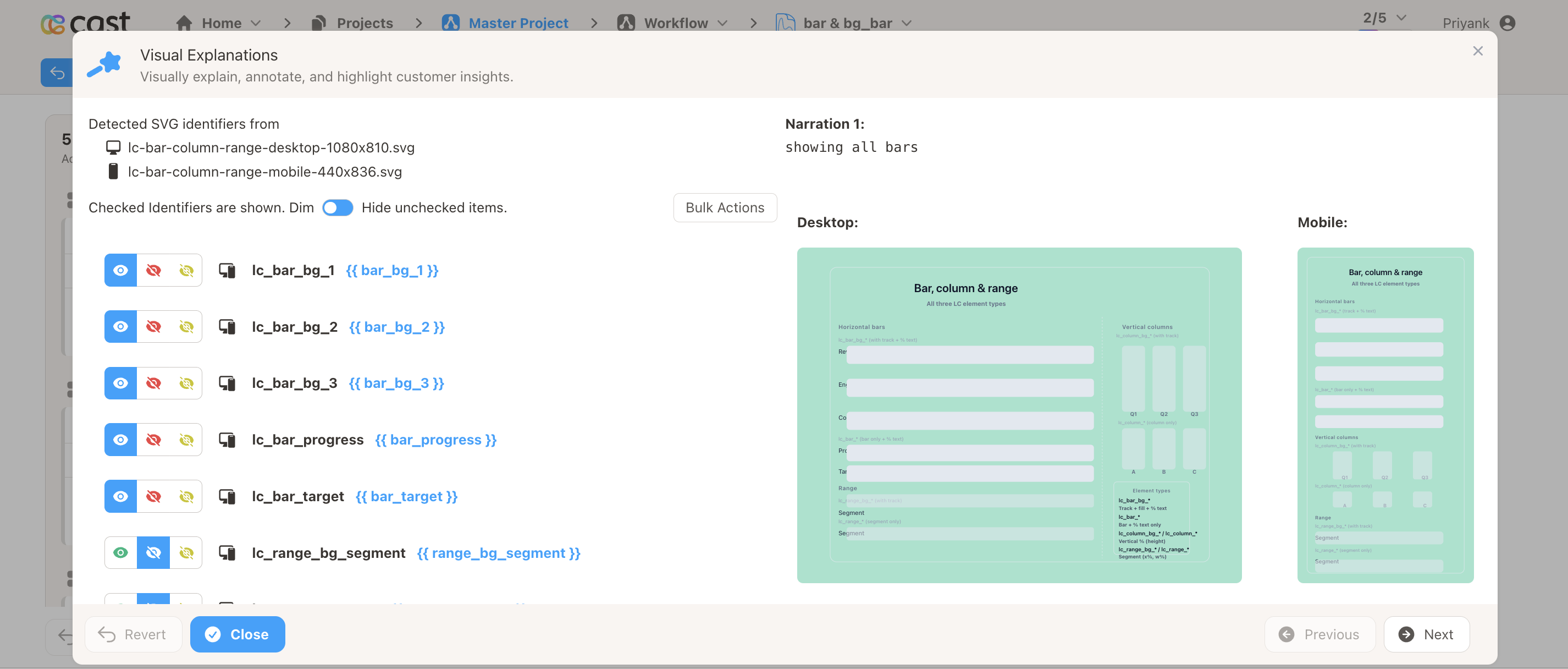Click Priyank's account avatar icon
The width and height of the screenshot is (1568, 669).
1508,23
